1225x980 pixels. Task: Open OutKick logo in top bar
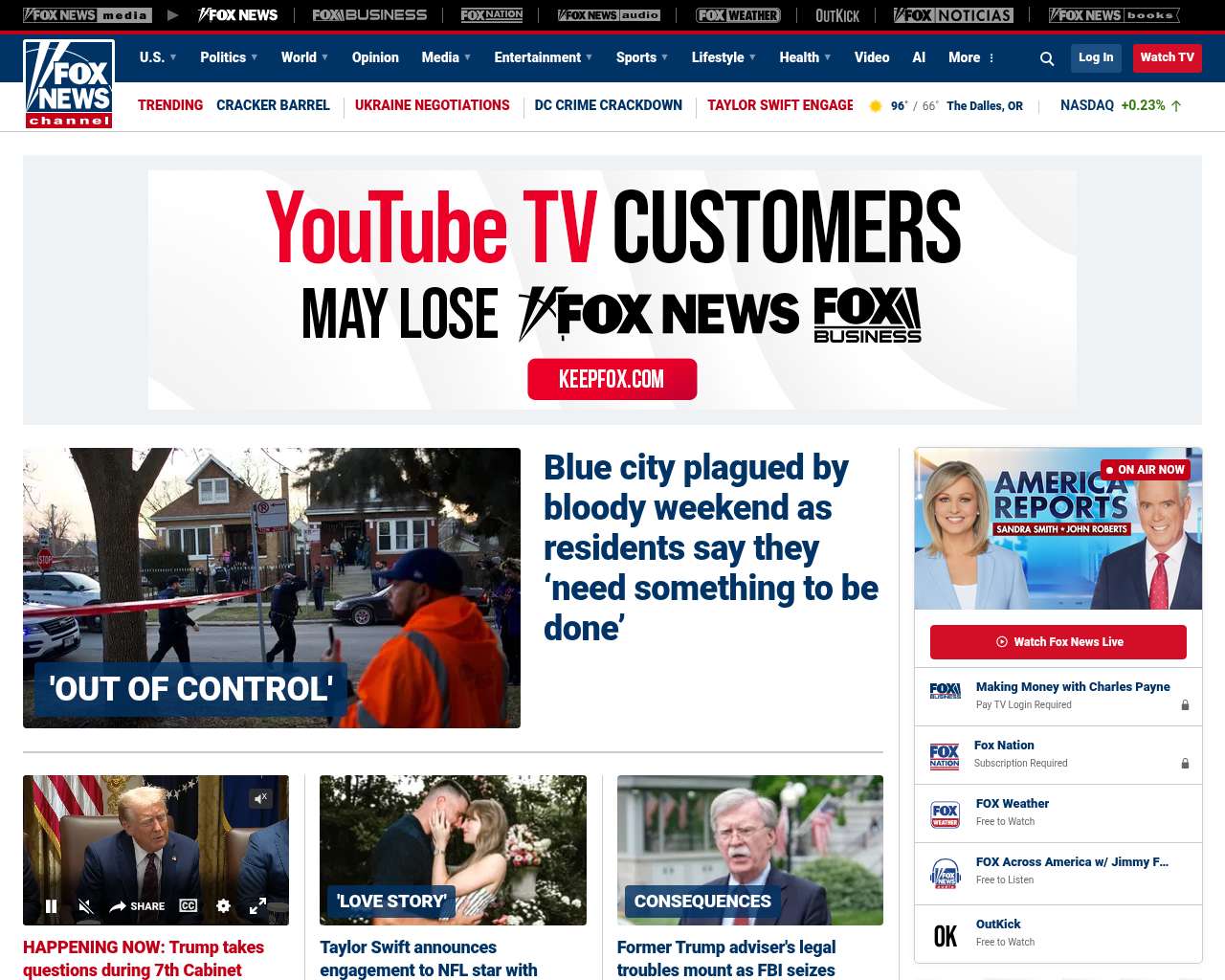[x=837, y=15]
